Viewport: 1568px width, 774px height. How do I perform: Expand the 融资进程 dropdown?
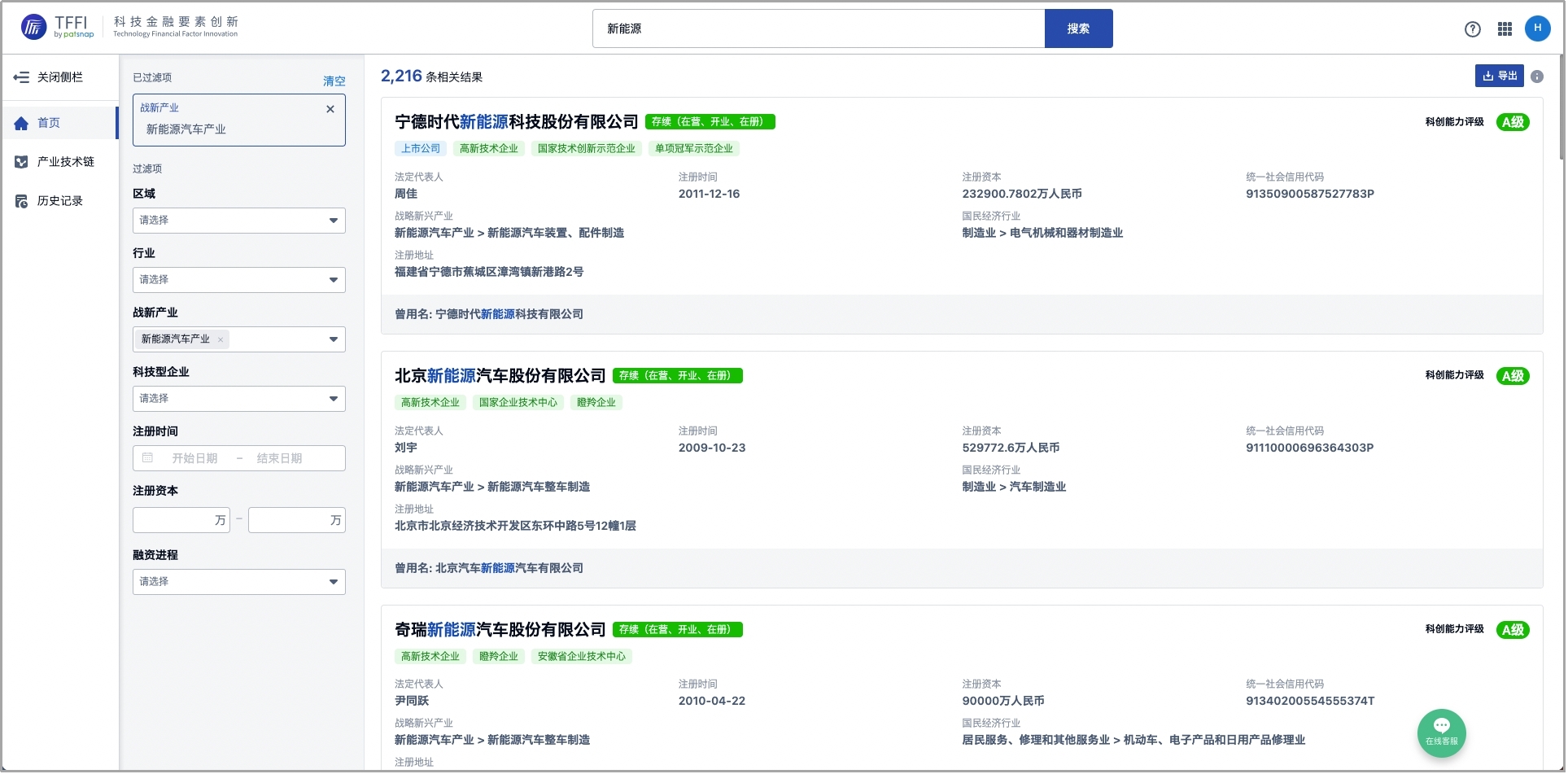pyautogui.click(x=238, y=582)
